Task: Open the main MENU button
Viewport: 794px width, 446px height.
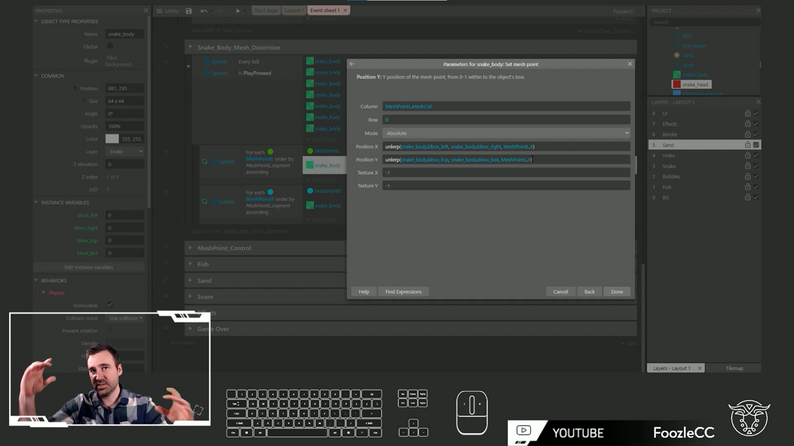Action: pyautogui.click(x=168, y=11)
